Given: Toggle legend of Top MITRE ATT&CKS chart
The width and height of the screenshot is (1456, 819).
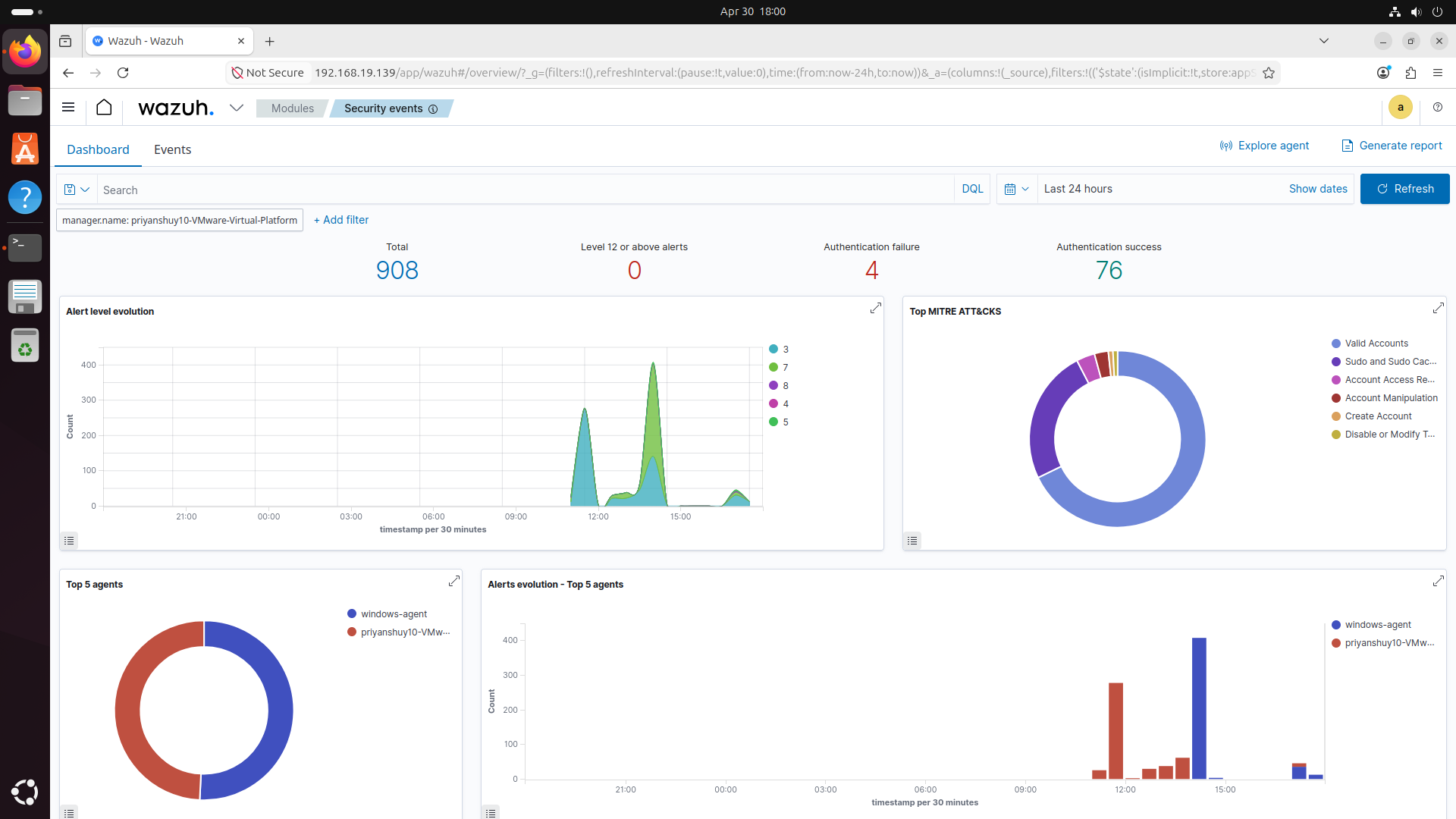Looking at the screenshot, I should tap(912, 541).
